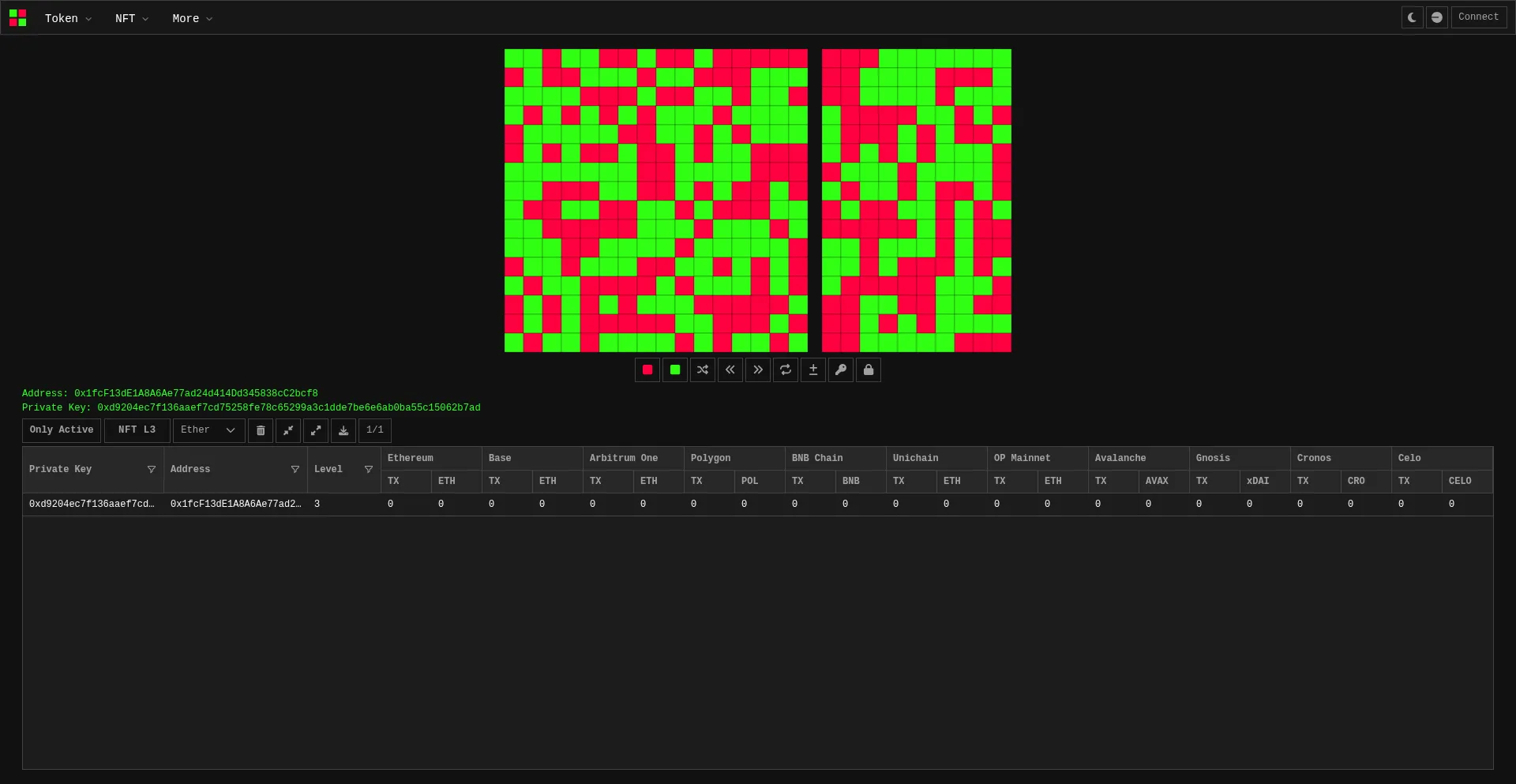Click the repeat/invert arrows icon

pyautogui.click(x=785, y=369)
